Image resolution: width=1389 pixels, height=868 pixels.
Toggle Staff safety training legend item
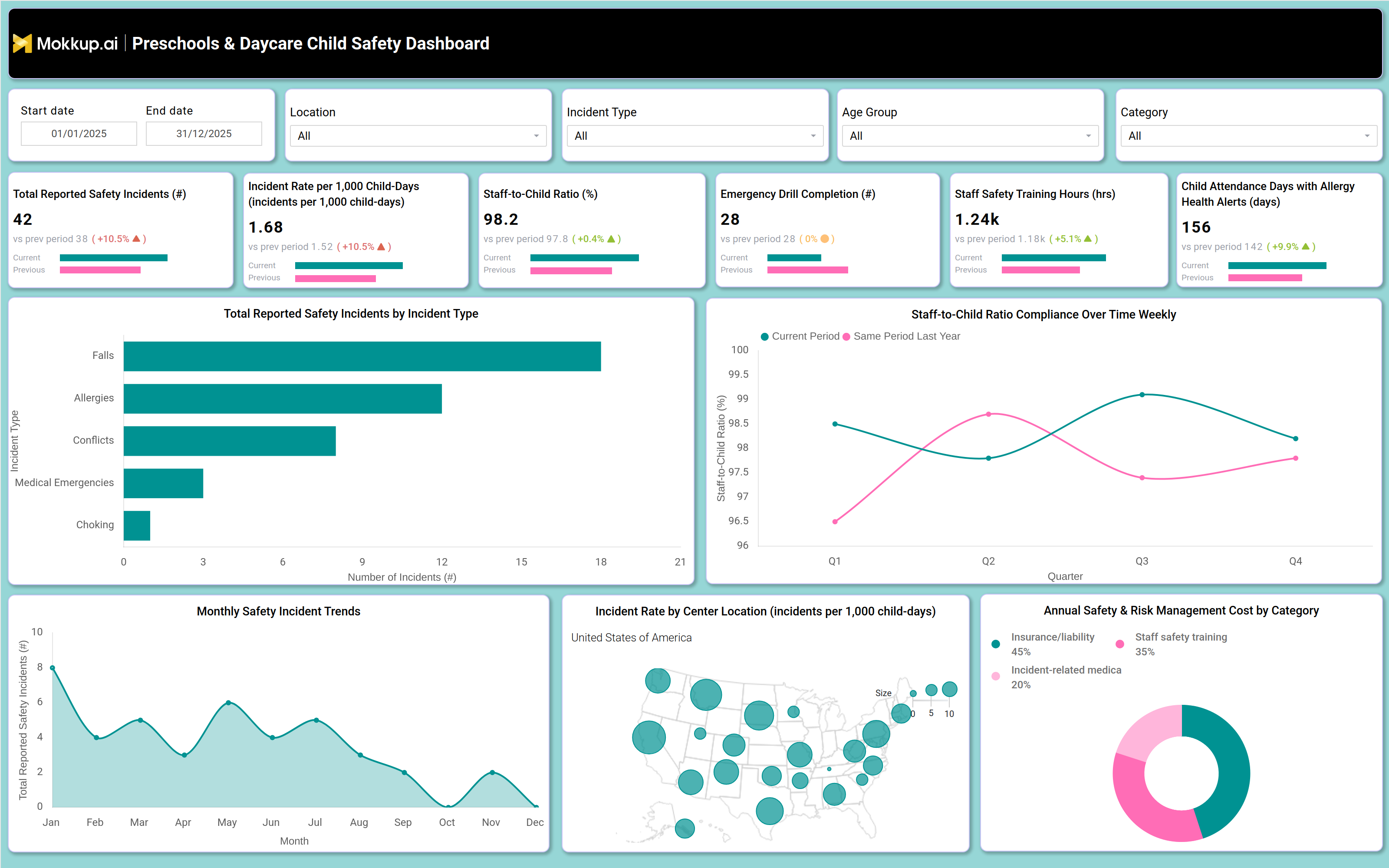pos(1172,644)
